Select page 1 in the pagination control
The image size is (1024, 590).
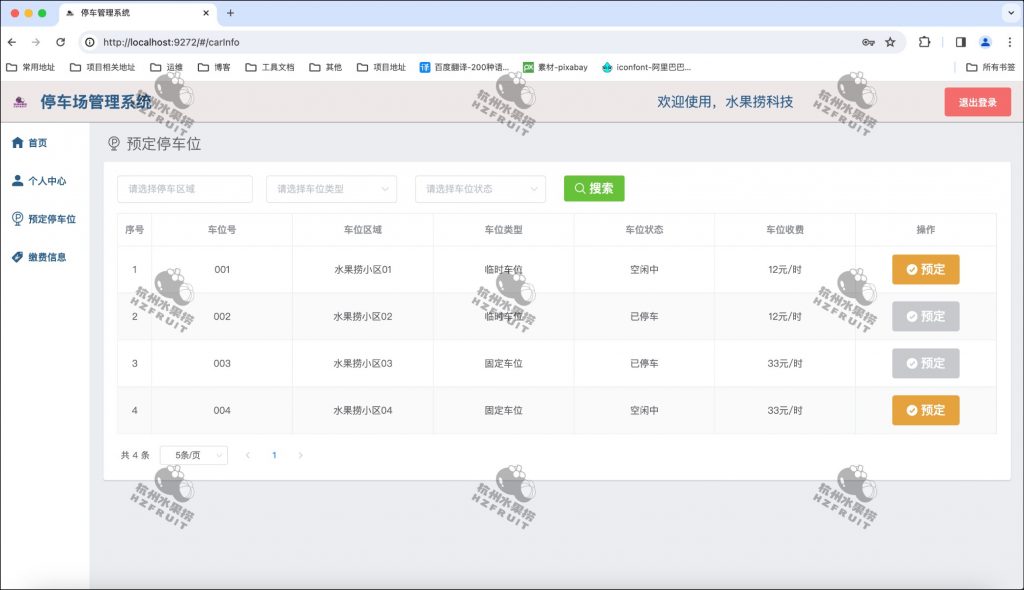click(x=275, y=455)
